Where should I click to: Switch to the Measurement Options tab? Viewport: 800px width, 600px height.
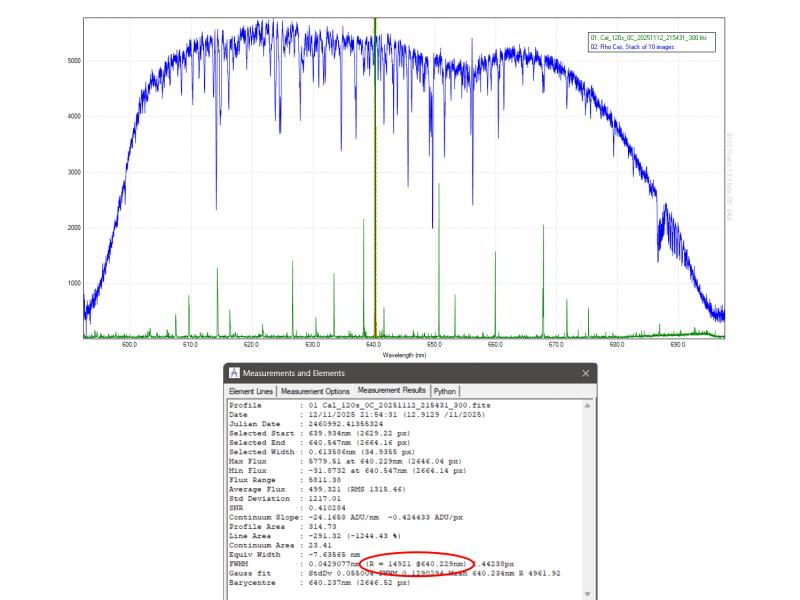[x=315, y=391]
